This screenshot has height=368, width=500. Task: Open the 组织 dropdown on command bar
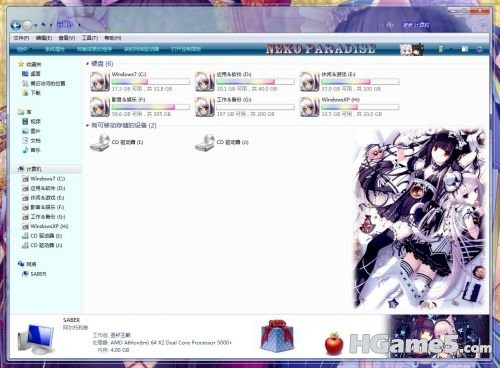coord(23,49)
